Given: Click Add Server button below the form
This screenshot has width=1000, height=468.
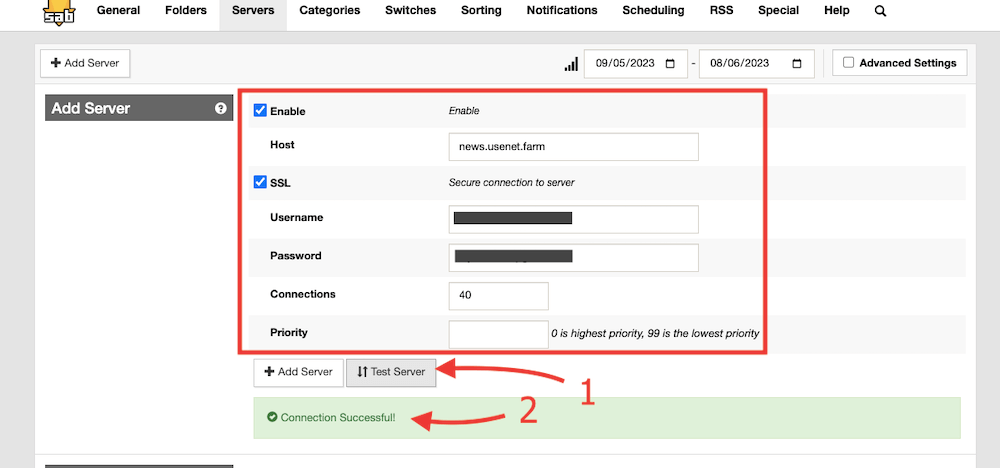Looking at the screenshot, I should (x=298, y=372).
